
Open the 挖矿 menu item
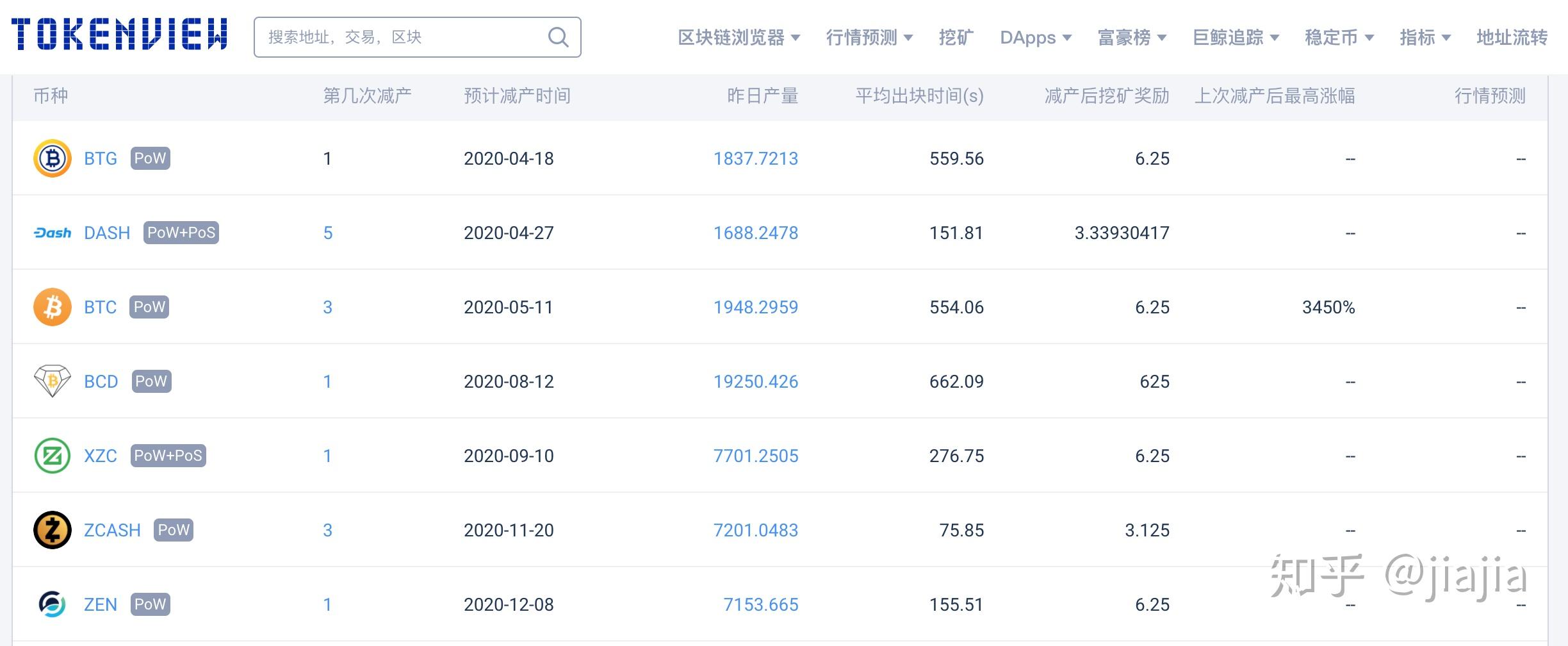pyautogui.click(x=956, y=38)
